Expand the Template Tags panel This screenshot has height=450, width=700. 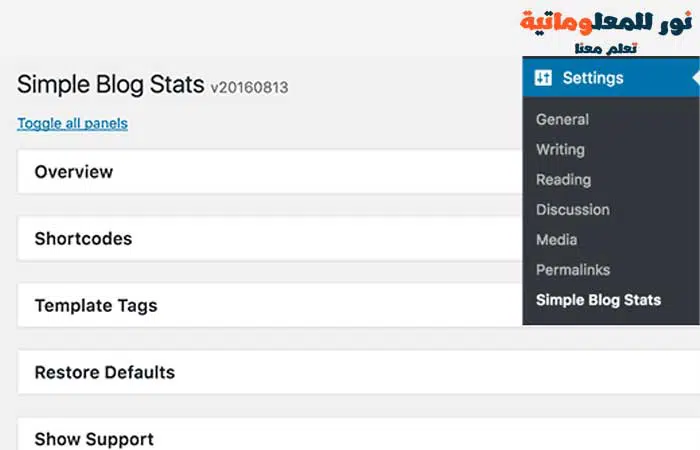[x=270, y=306]
